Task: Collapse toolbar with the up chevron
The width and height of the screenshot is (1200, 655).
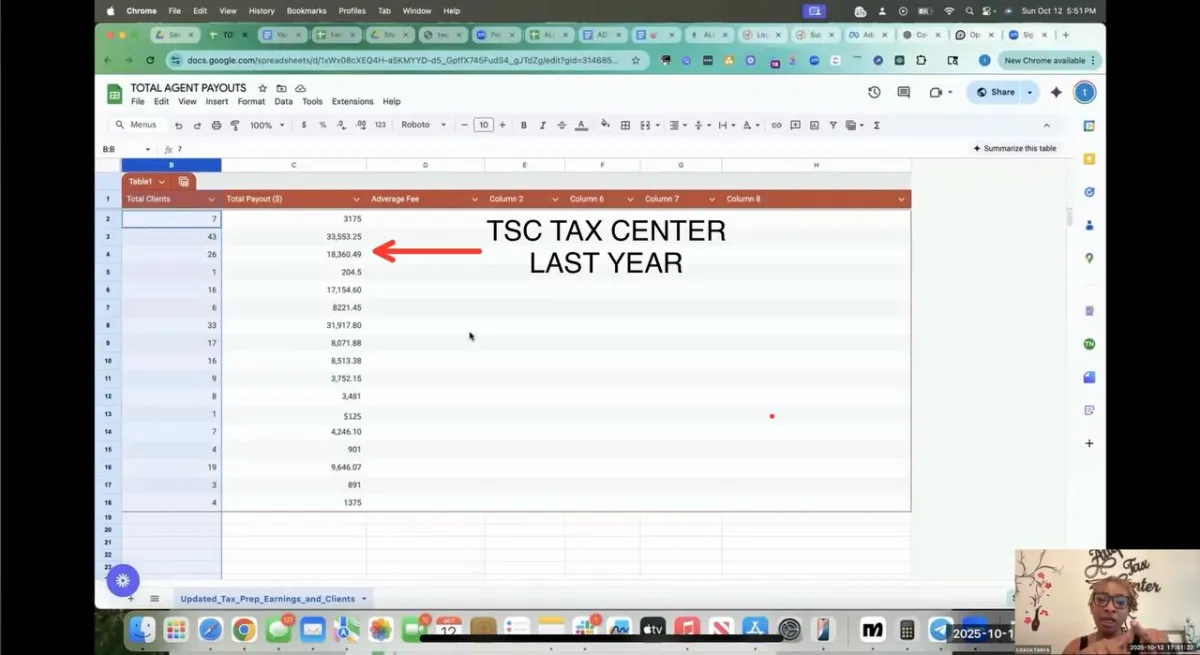Action: tap(1047, 126)
